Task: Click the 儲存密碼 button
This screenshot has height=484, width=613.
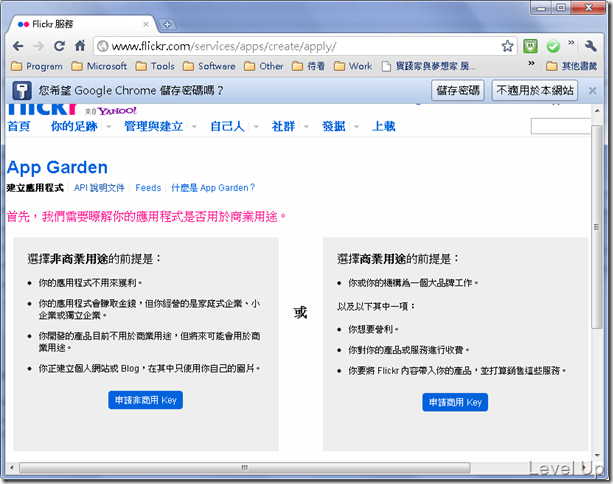Action: click(x=458, y=90)
